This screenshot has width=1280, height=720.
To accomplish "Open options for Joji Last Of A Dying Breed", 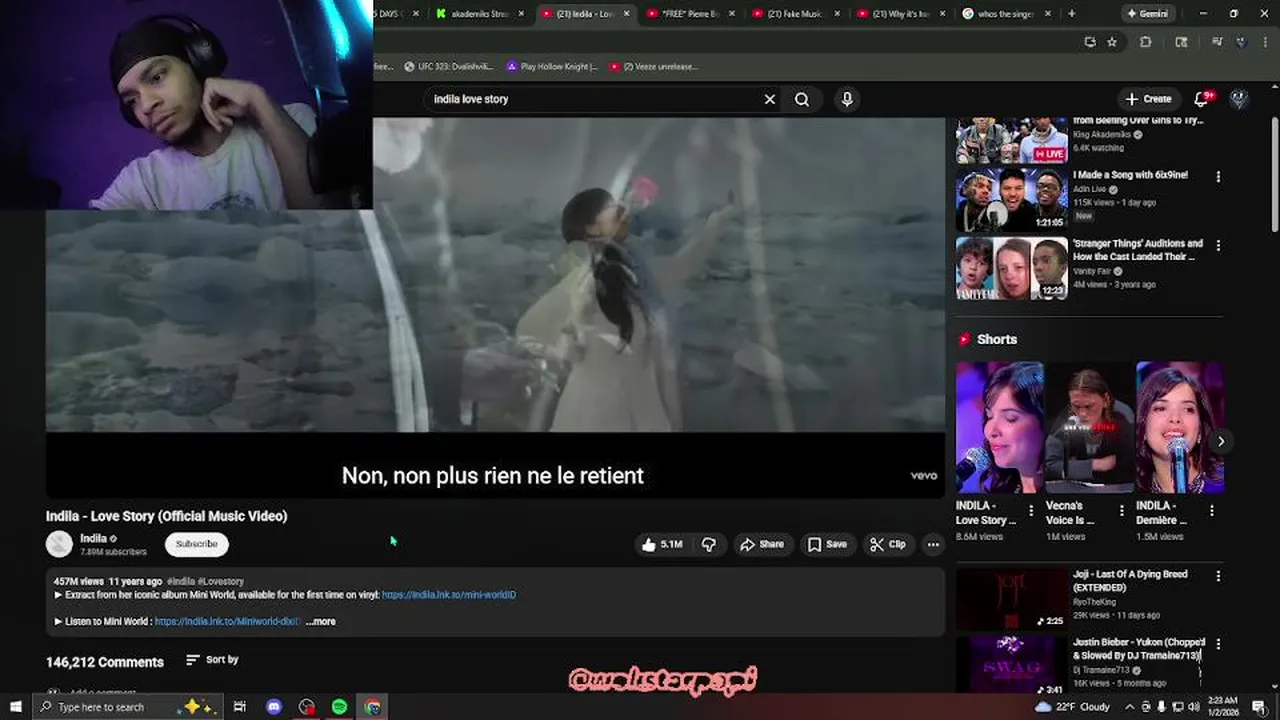I will click(x=1218, y=576).
